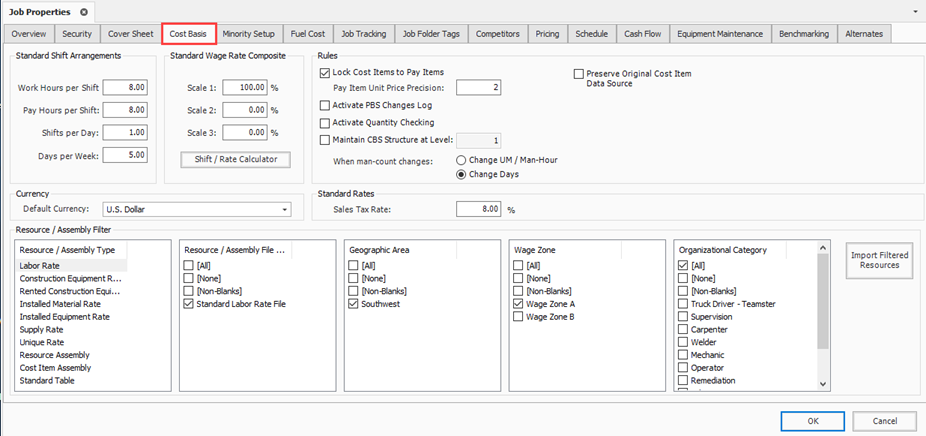Open the Shift / Rate Calculator
This screenshot has width=926, height=436.
coord(236,159)
